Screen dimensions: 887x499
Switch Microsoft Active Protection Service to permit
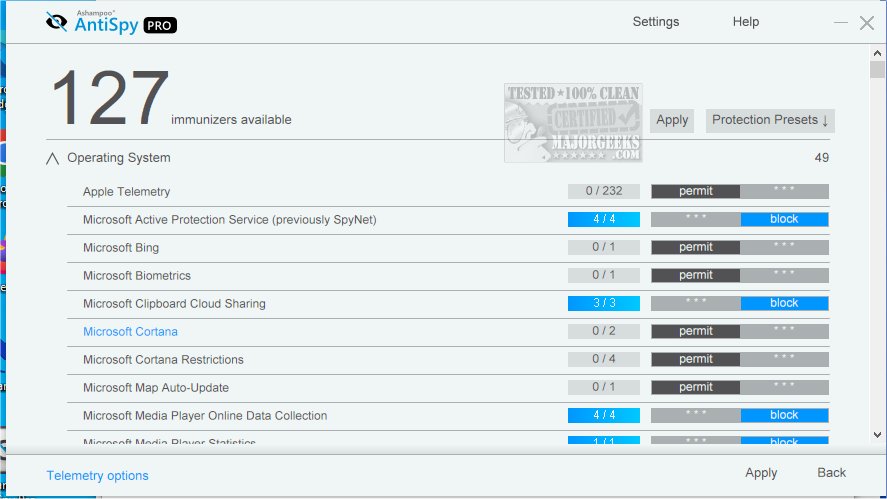[696, 219]
